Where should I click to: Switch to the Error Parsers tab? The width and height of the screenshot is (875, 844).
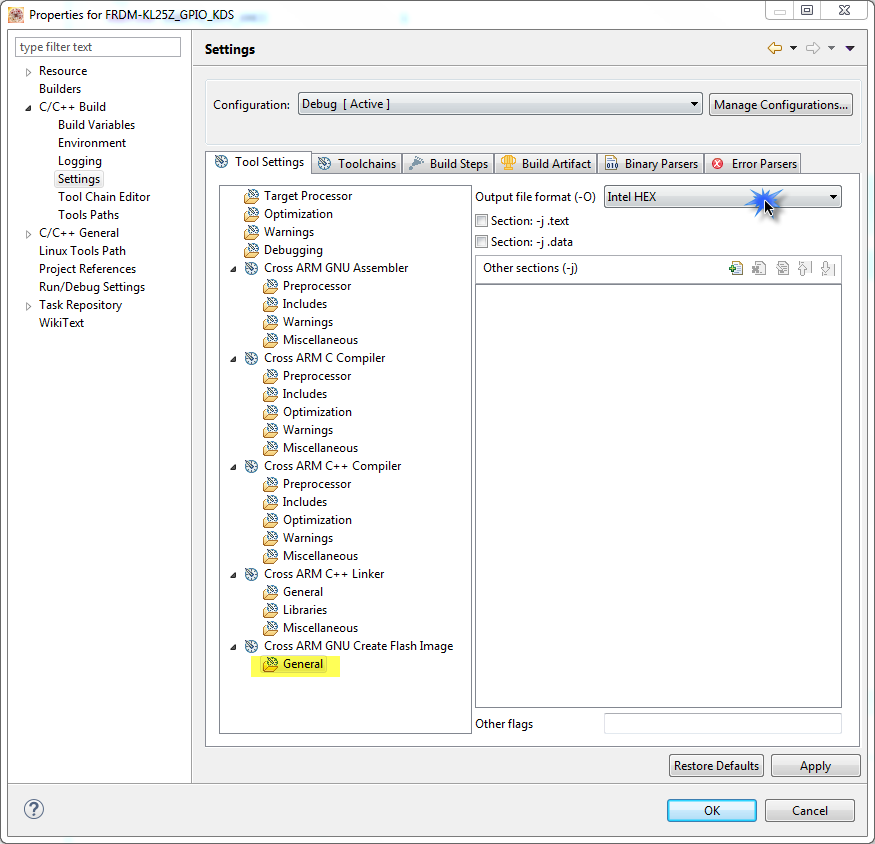point(753,164)
